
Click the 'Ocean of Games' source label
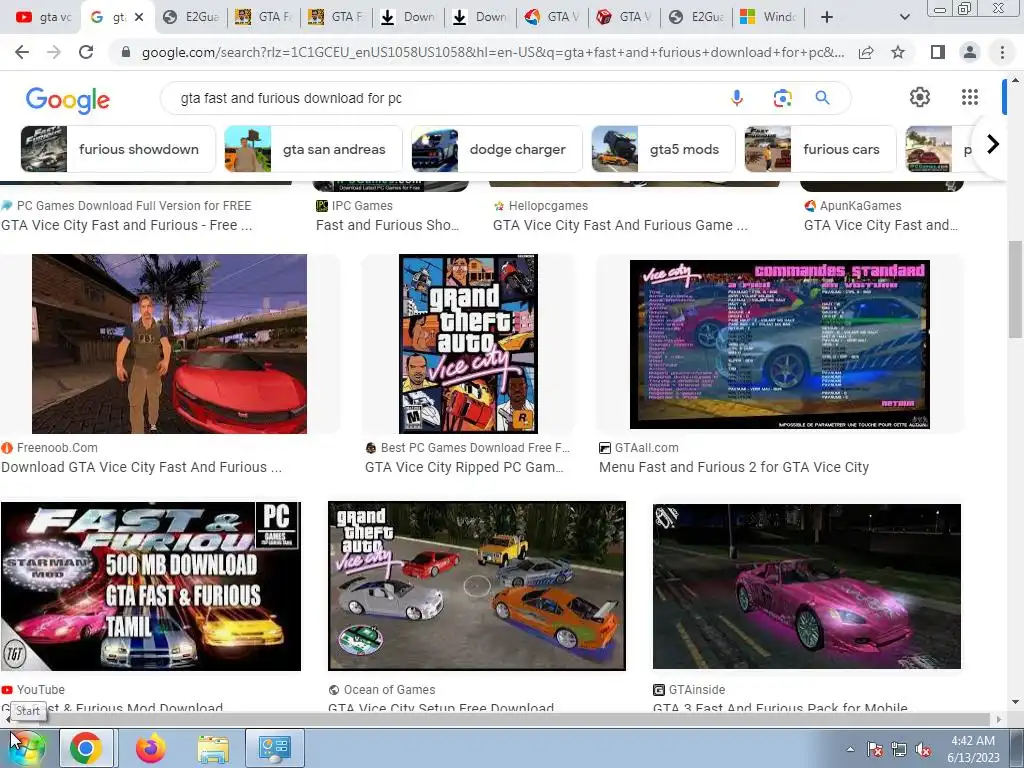pos(389,690)
